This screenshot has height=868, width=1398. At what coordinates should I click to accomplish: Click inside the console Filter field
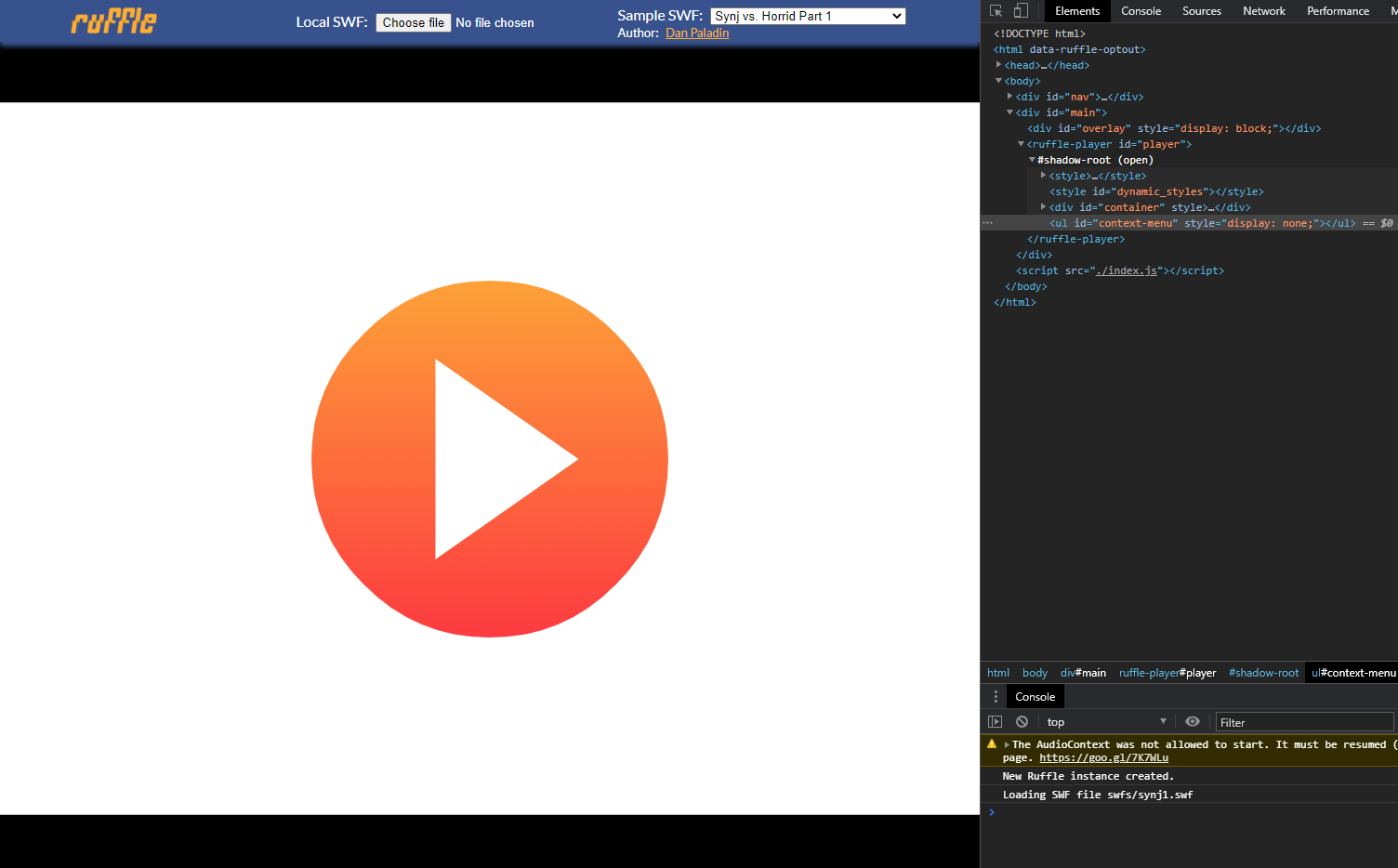click(1301, 721)
